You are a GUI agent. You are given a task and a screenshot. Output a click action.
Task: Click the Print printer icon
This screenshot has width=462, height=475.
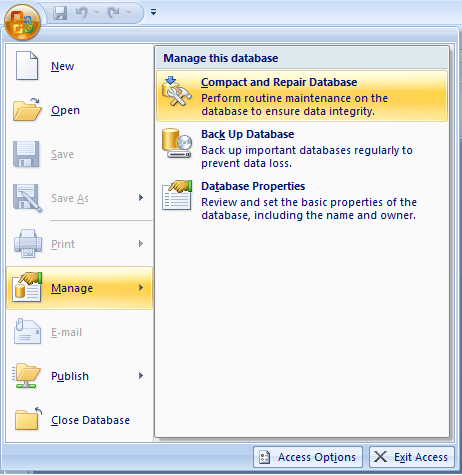(x=28, y=243)
